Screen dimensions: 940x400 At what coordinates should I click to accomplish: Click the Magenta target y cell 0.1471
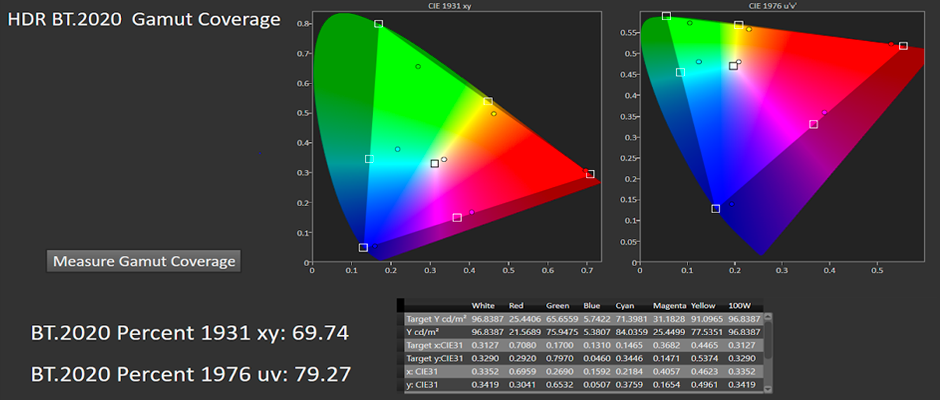click(666, 359)
